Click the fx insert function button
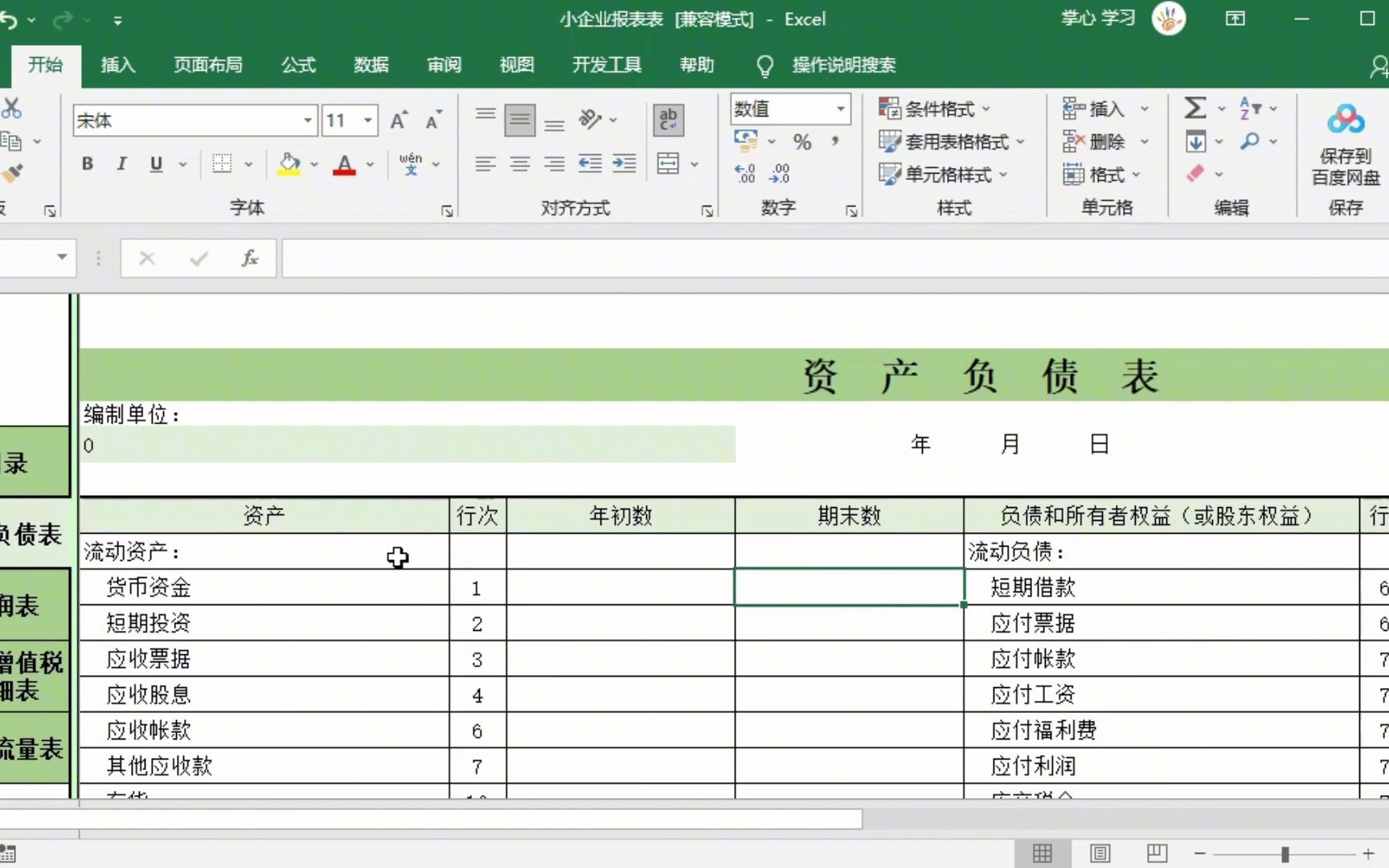This screenshot has height=868, width=1389. [x=248, y=258]
